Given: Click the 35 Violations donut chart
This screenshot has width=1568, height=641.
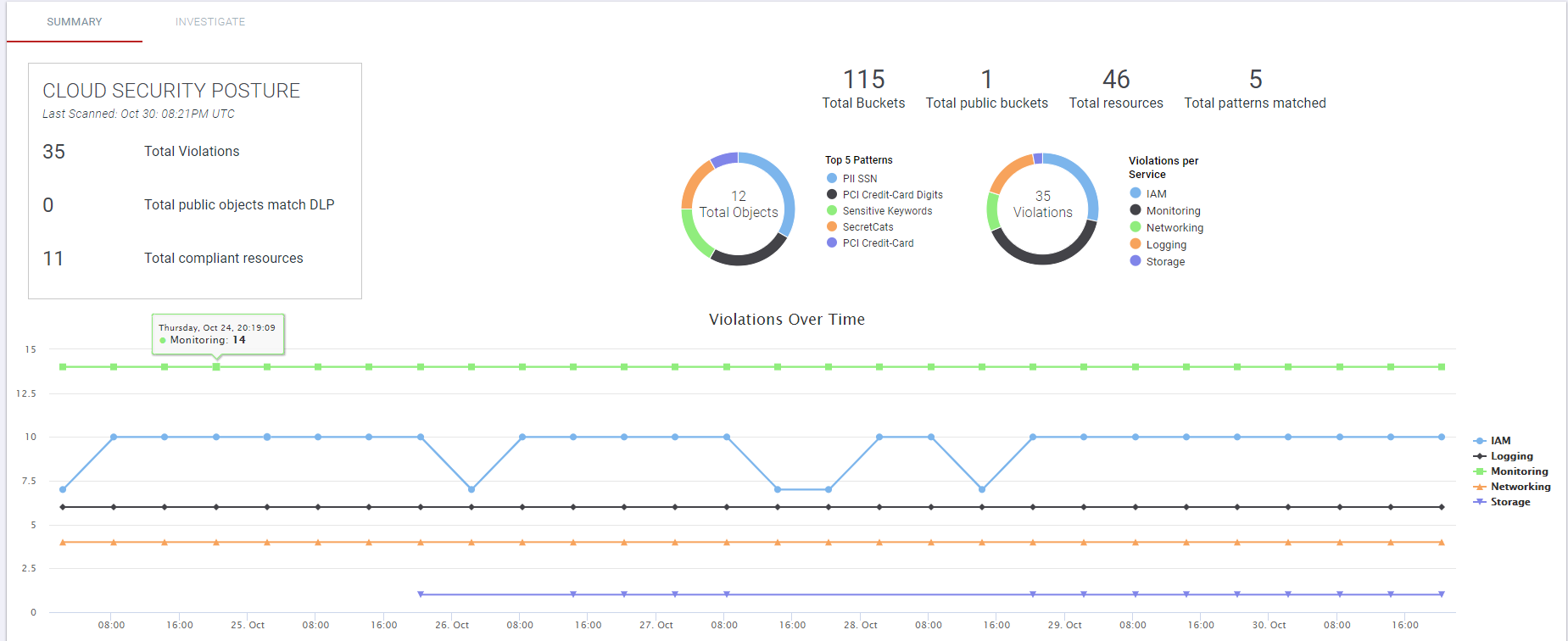Looking at the screenshot, I should click(x=1043, y=209).
